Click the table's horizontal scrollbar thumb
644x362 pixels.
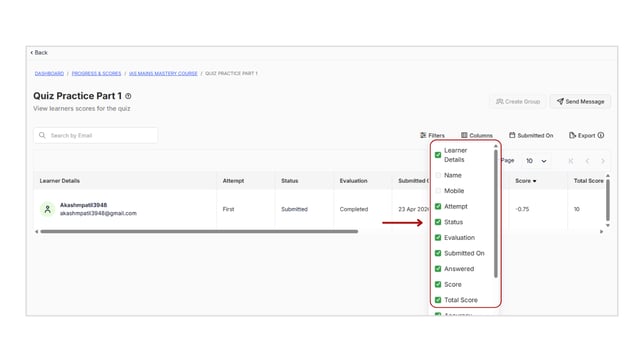[199, 232]
